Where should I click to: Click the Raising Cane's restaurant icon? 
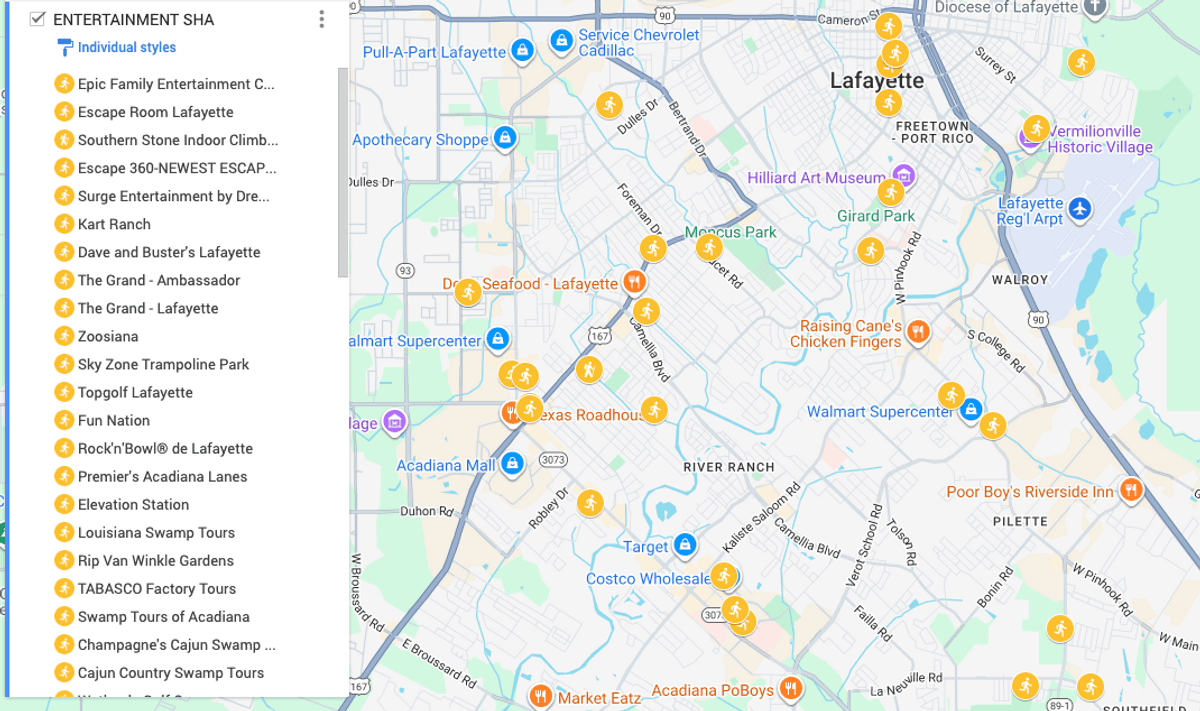pyautogui.click(x=918, y=331)
